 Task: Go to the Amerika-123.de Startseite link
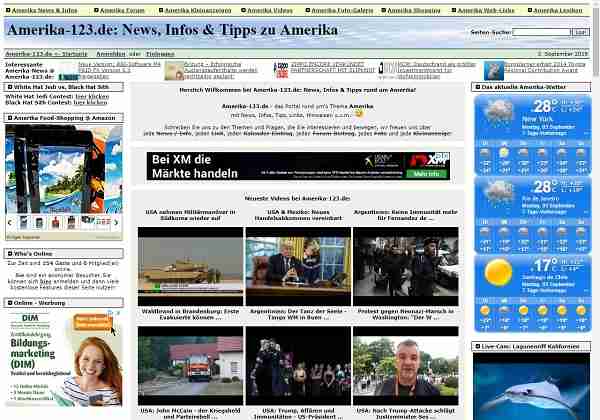(46, 54)
